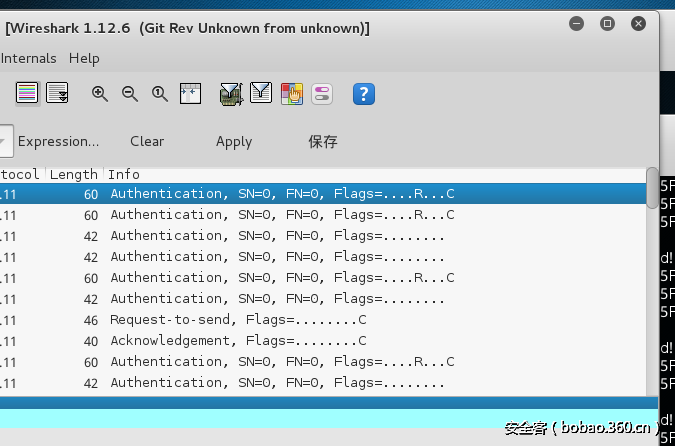Open filter history dropdown arrow
The height and width of the screenshot is (446, 675).
click(x=4, y=141)
